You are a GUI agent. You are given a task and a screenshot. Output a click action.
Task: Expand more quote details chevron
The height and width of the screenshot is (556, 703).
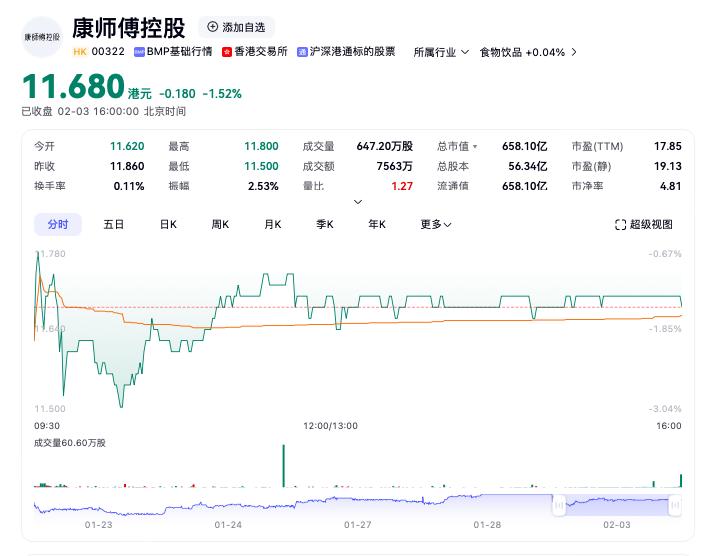pyautogui.click(x=358, y=202)
